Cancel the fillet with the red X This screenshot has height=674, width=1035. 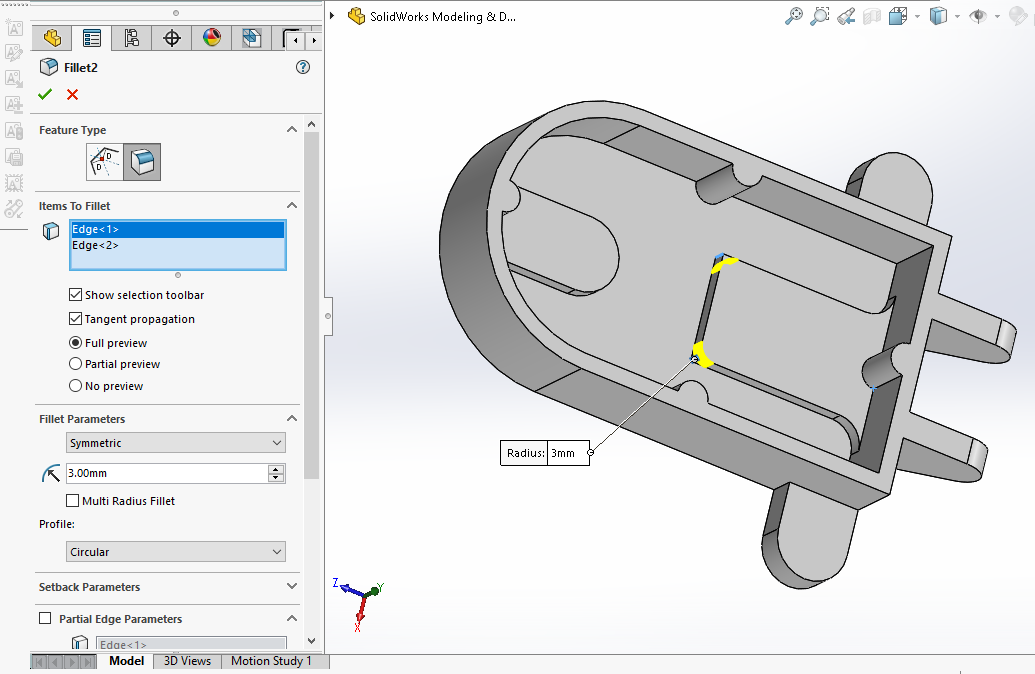pyautogui.click(x=72, y=94)
